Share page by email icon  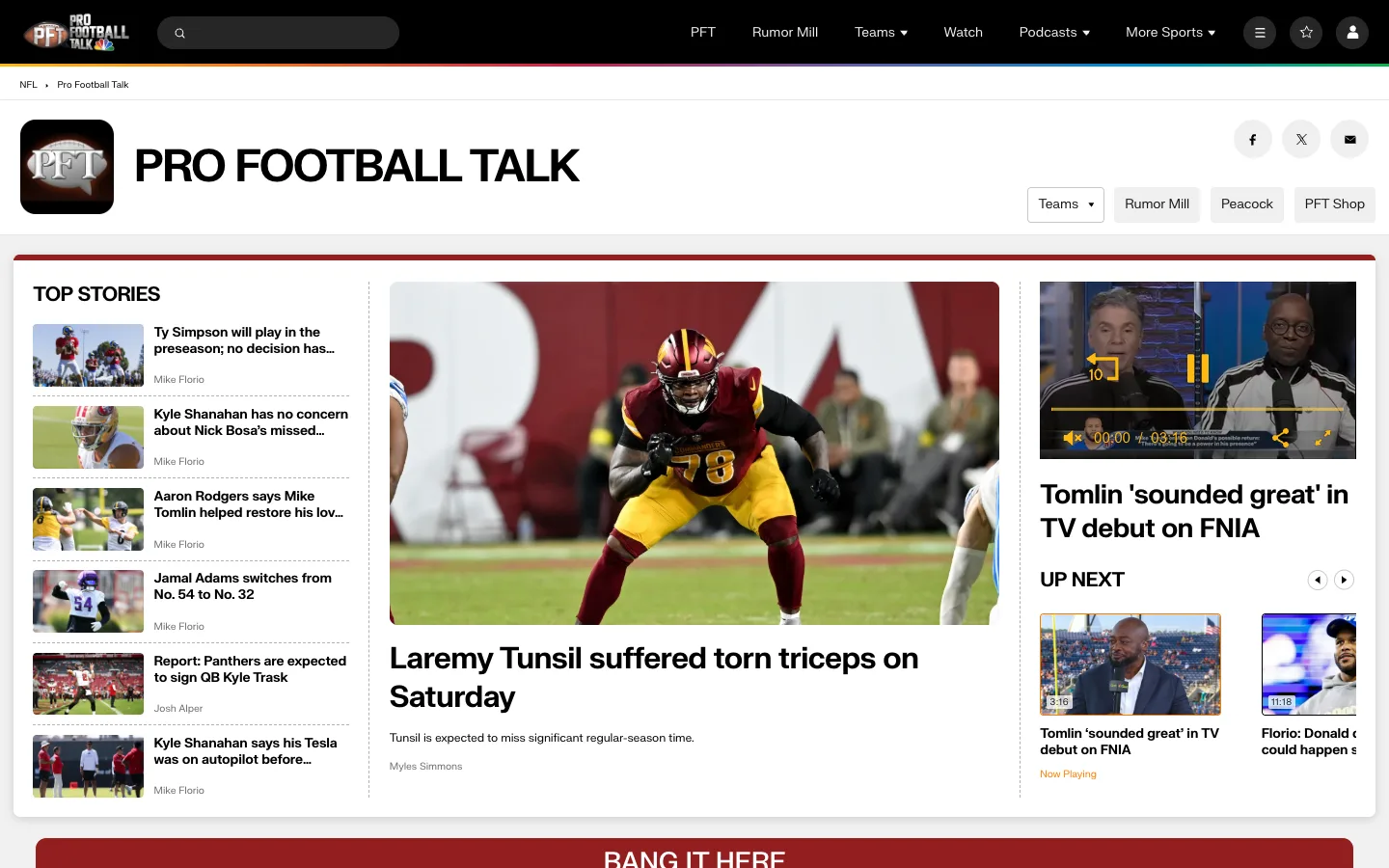pyautogui.click(x=1349, y=140)
